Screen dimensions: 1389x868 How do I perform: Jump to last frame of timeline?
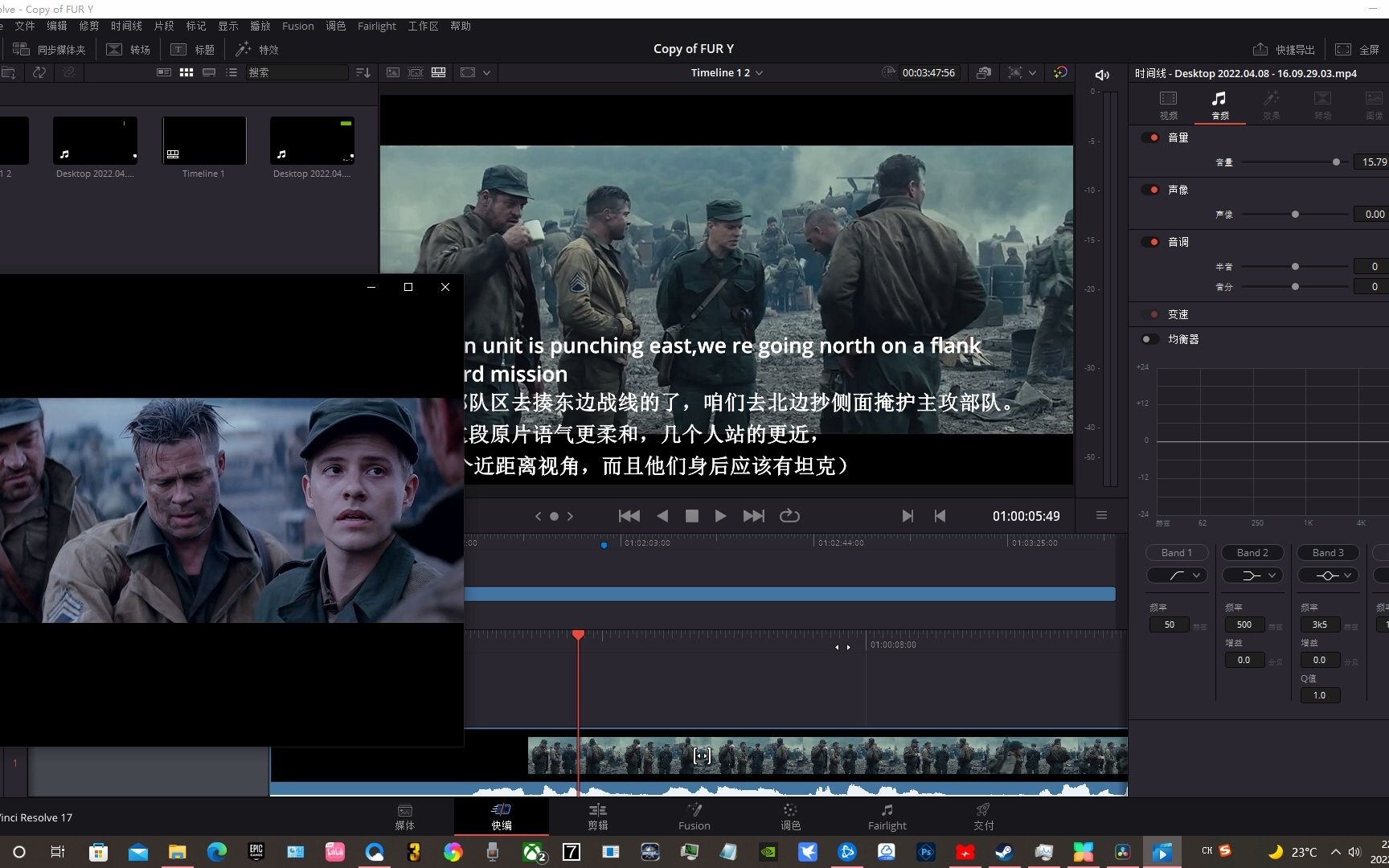click(753, 516)
